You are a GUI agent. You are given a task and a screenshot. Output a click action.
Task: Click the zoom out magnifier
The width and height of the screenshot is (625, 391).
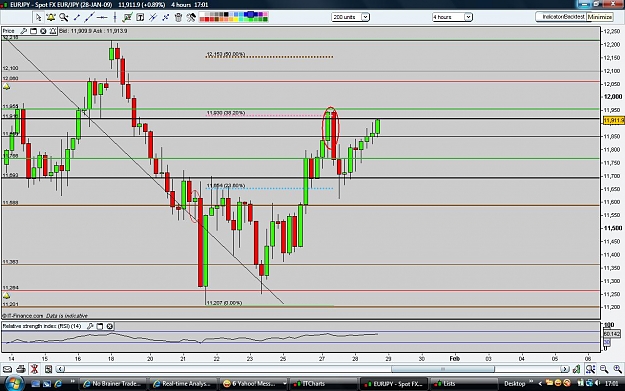click(604, 369)
